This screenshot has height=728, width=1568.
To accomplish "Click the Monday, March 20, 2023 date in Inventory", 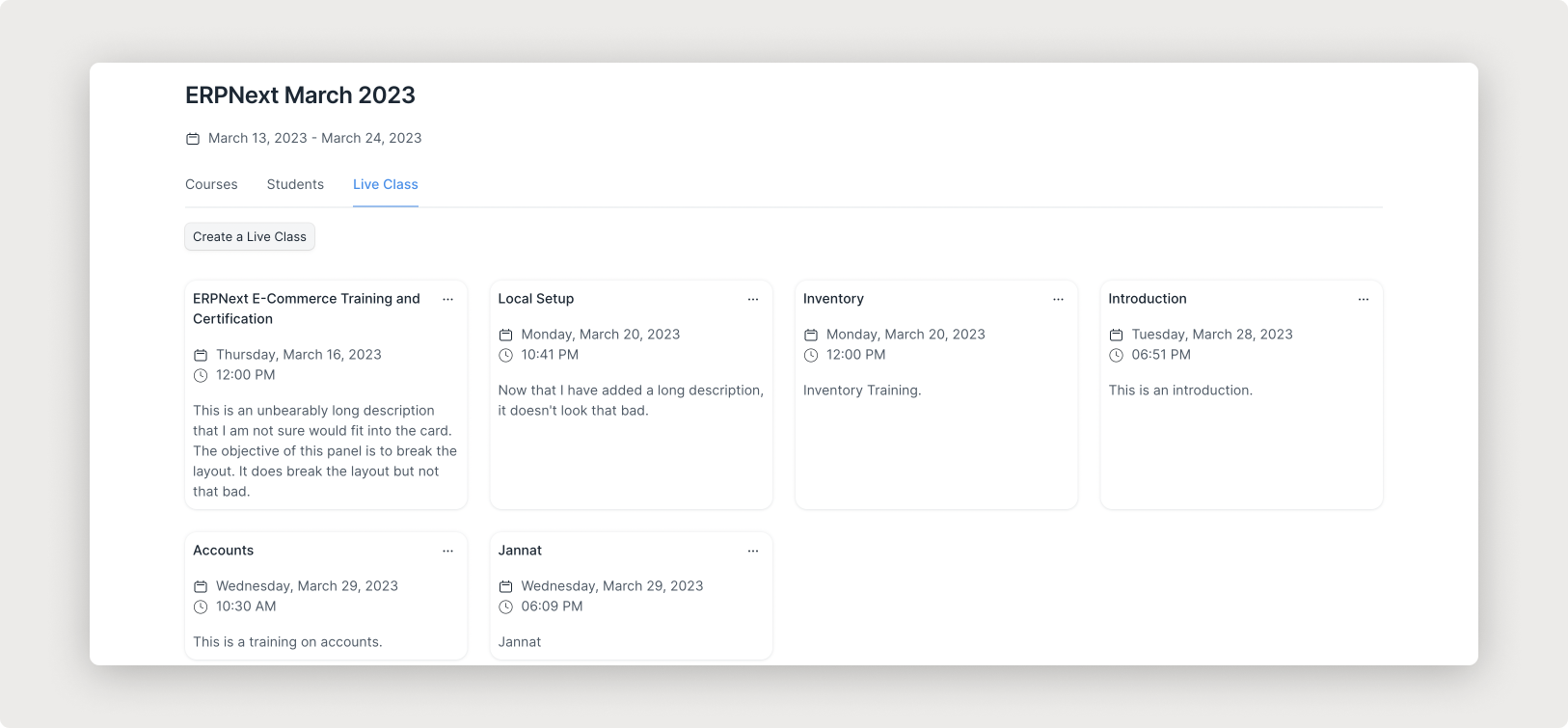I will (906, 335).
